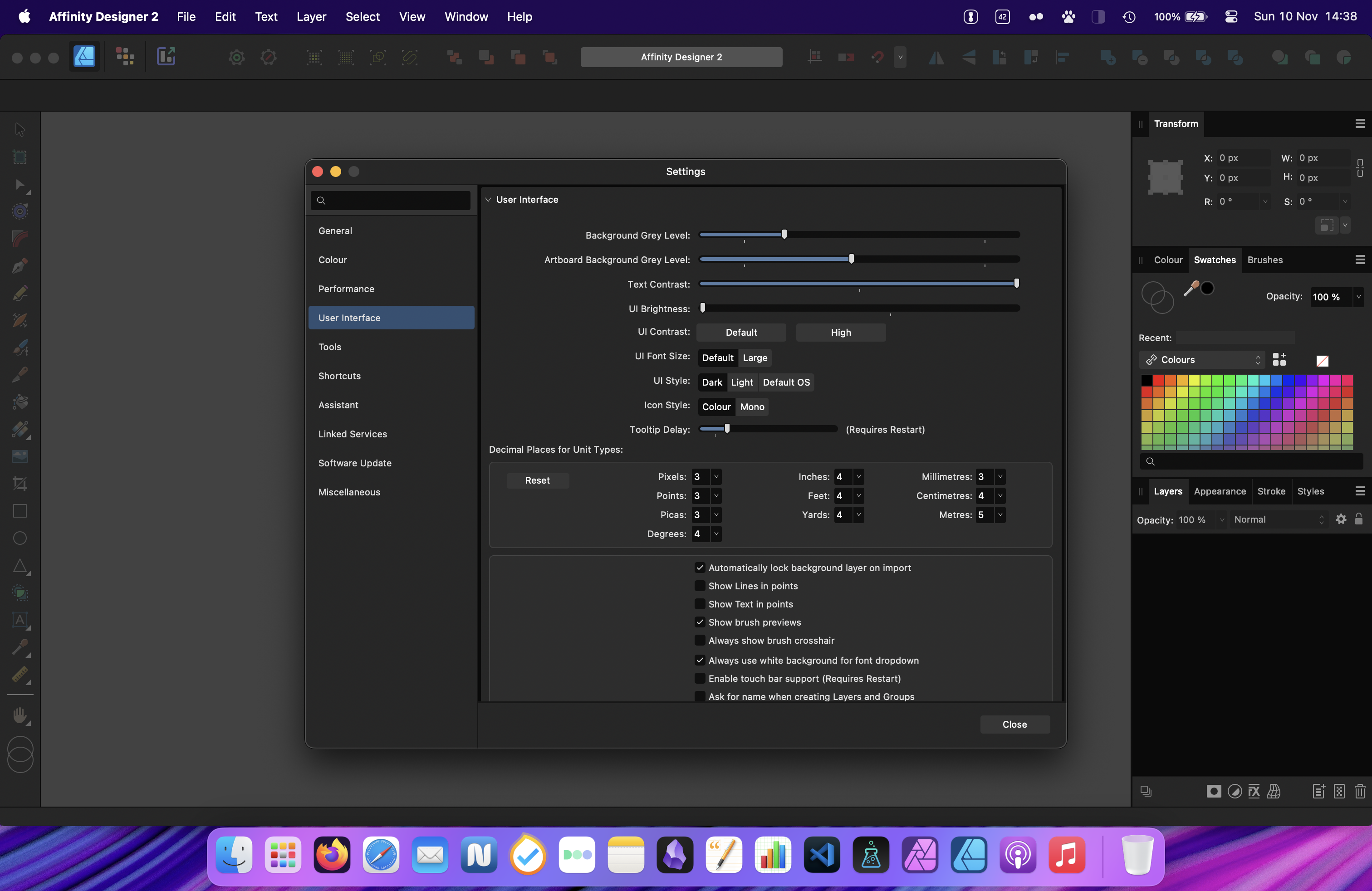
Task: Click the Mask Layer icon in Layers panel
Action: (1214, 791)
